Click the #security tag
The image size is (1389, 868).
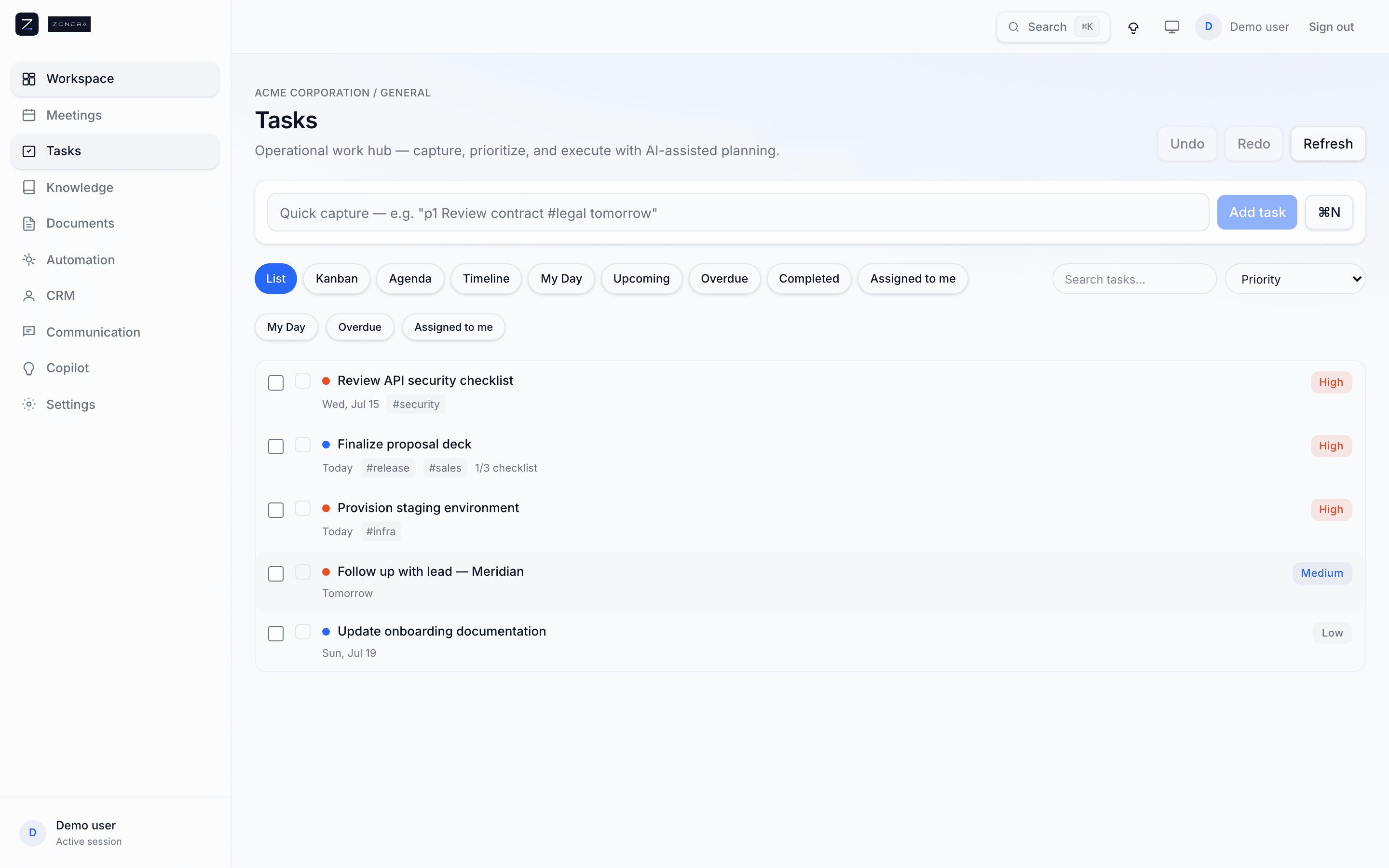(416, 404)
